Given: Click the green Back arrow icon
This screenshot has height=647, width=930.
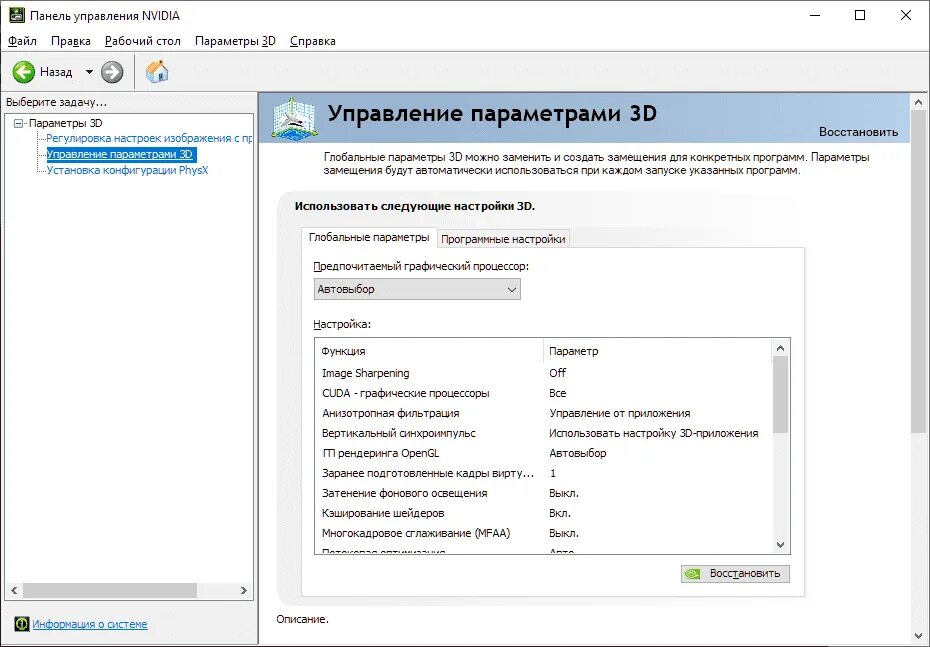Looking at the screenshot, I should pyautogui.click(x=24, y=72).
